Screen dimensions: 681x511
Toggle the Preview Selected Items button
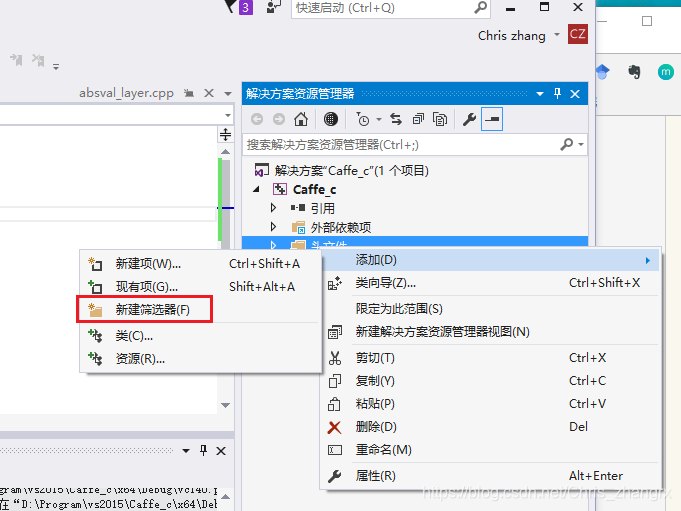[x=492, y=119]
